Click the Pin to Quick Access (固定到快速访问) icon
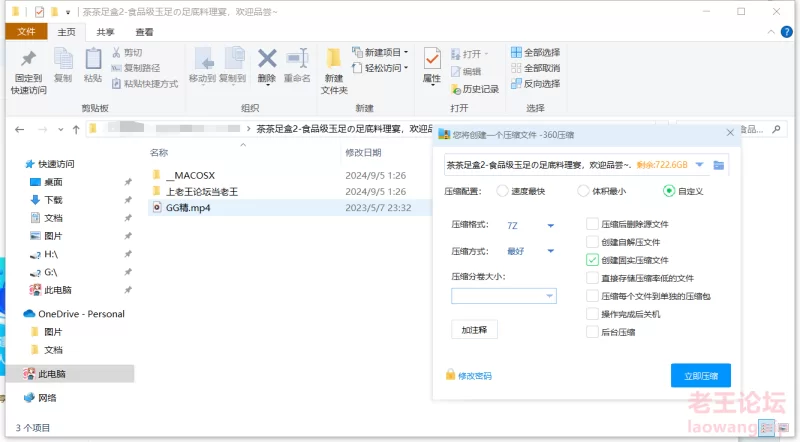 (x=28, y=60)
